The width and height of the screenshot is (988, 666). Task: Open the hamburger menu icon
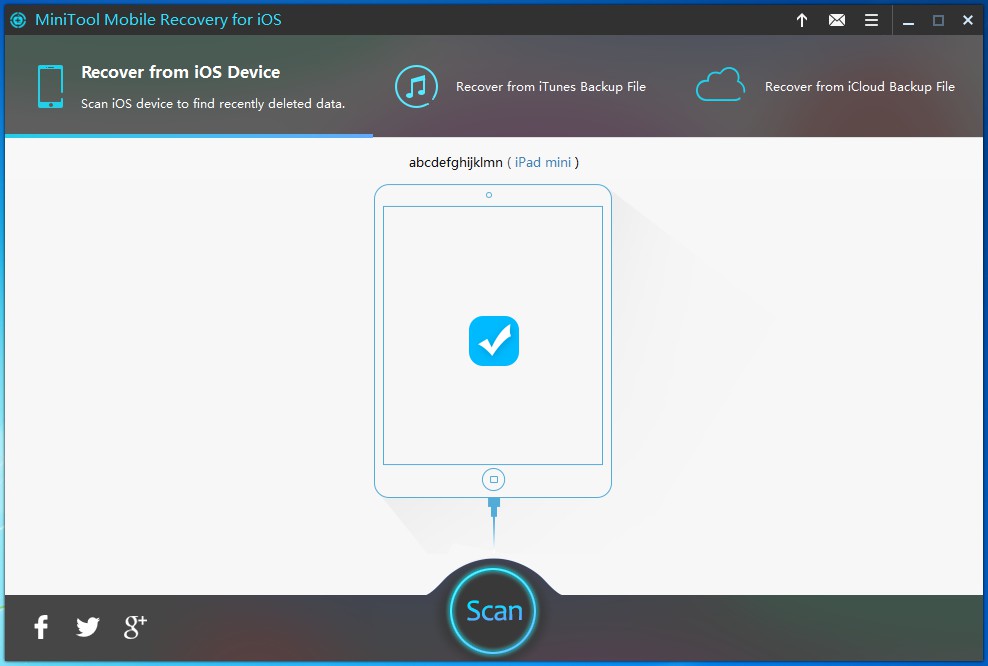[x=871, y=20]
